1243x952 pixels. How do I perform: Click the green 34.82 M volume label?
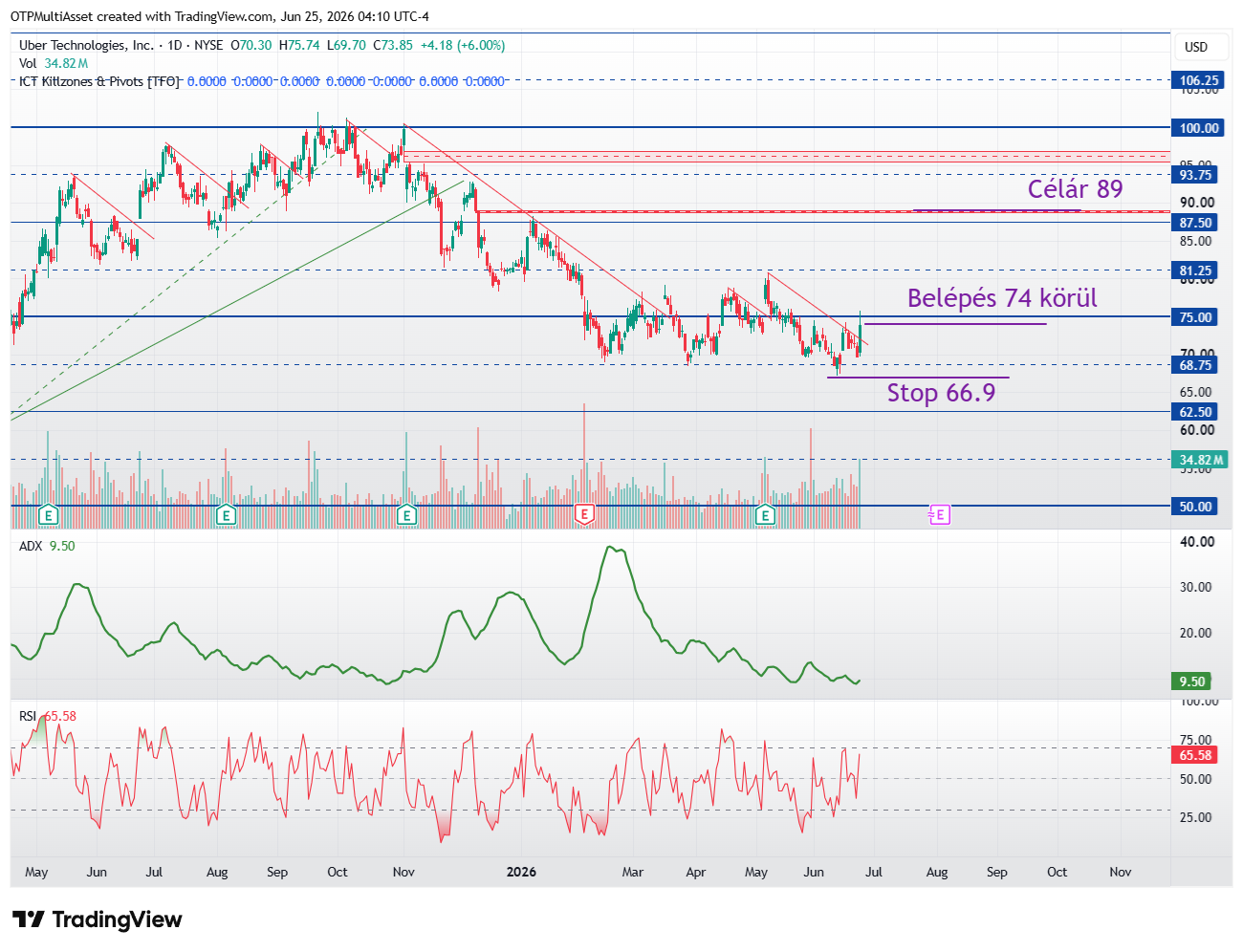pos(1201,460)
